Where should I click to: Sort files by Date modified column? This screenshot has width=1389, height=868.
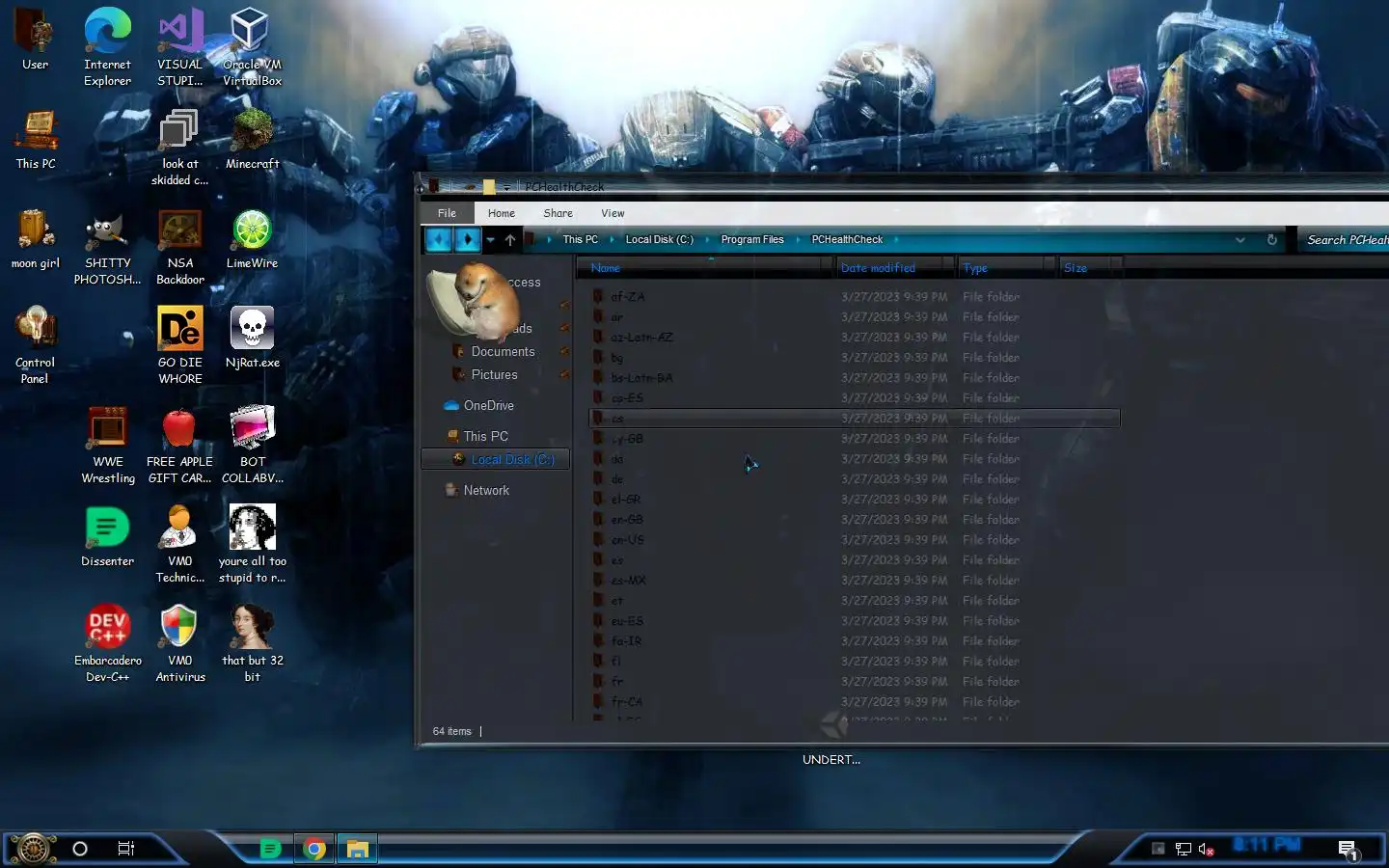pyautogui.click(x=894, y=268)
